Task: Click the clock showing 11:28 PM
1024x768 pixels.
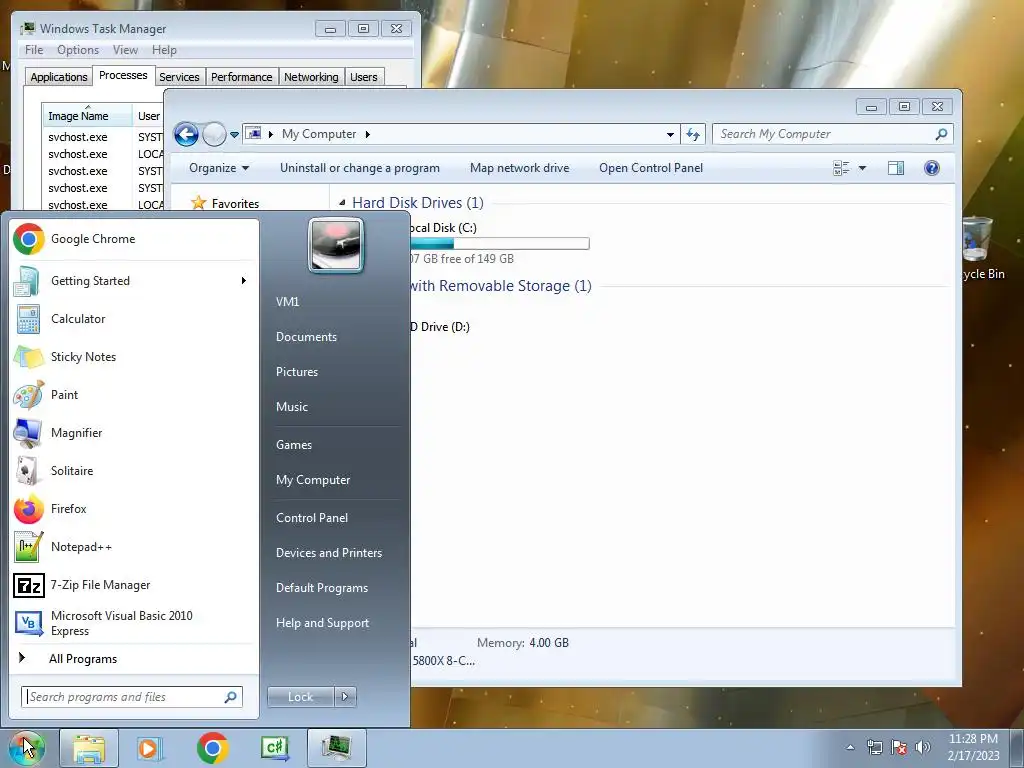Action: click(x=973, y=739)
